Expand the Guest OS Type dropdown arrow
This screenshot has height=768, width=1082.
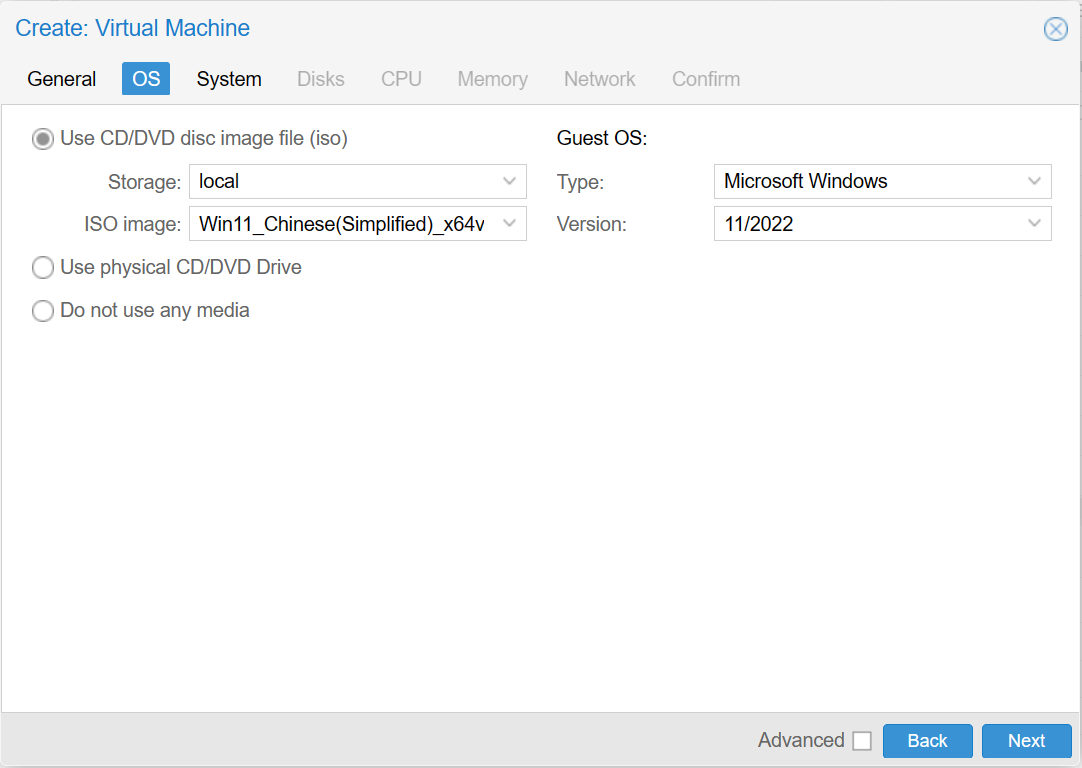[x=1034, y=181]
